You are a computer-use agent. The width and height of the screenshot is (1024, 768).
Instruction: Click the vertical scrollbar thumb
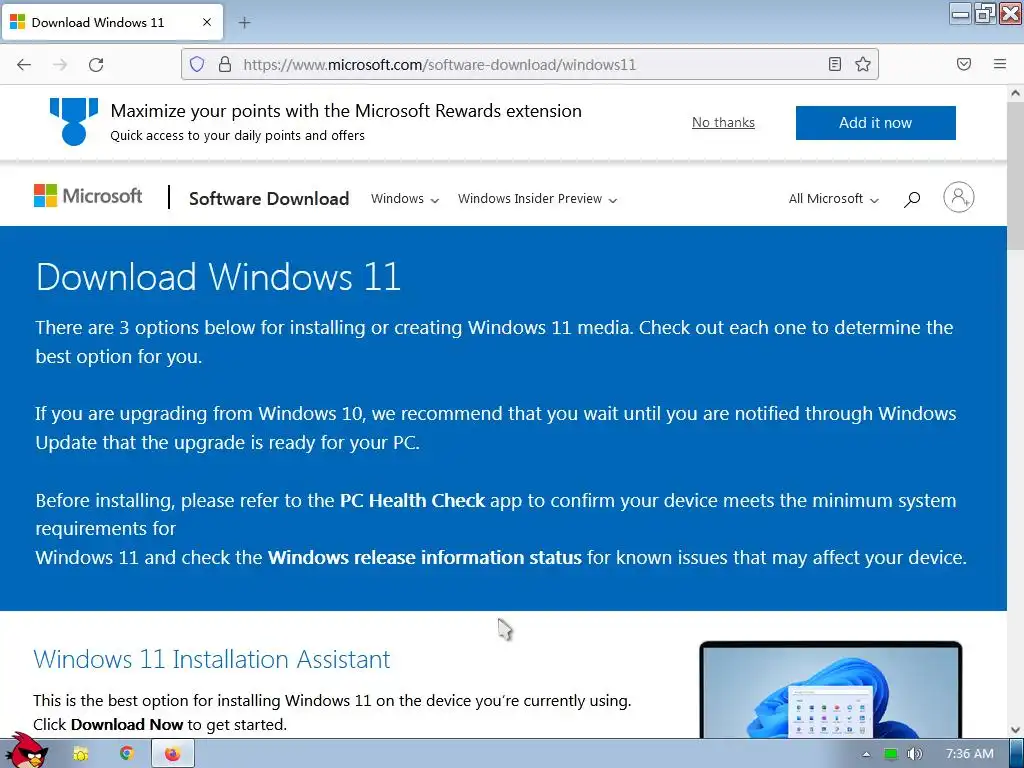tap(1015, 174)
